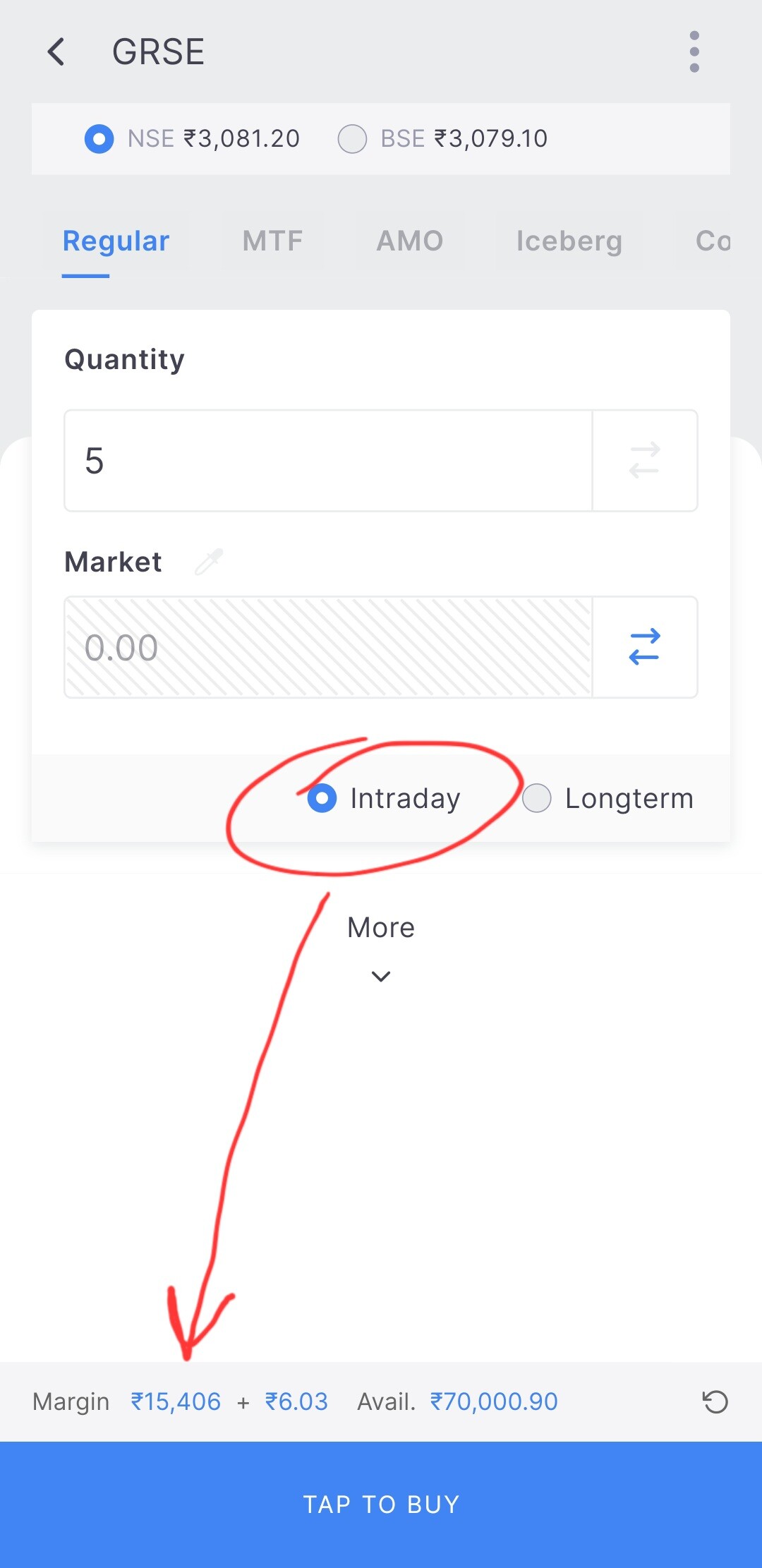762x1568 pixels.
Task: Switch to the AMO tab
Action: [x=410, y=241]
